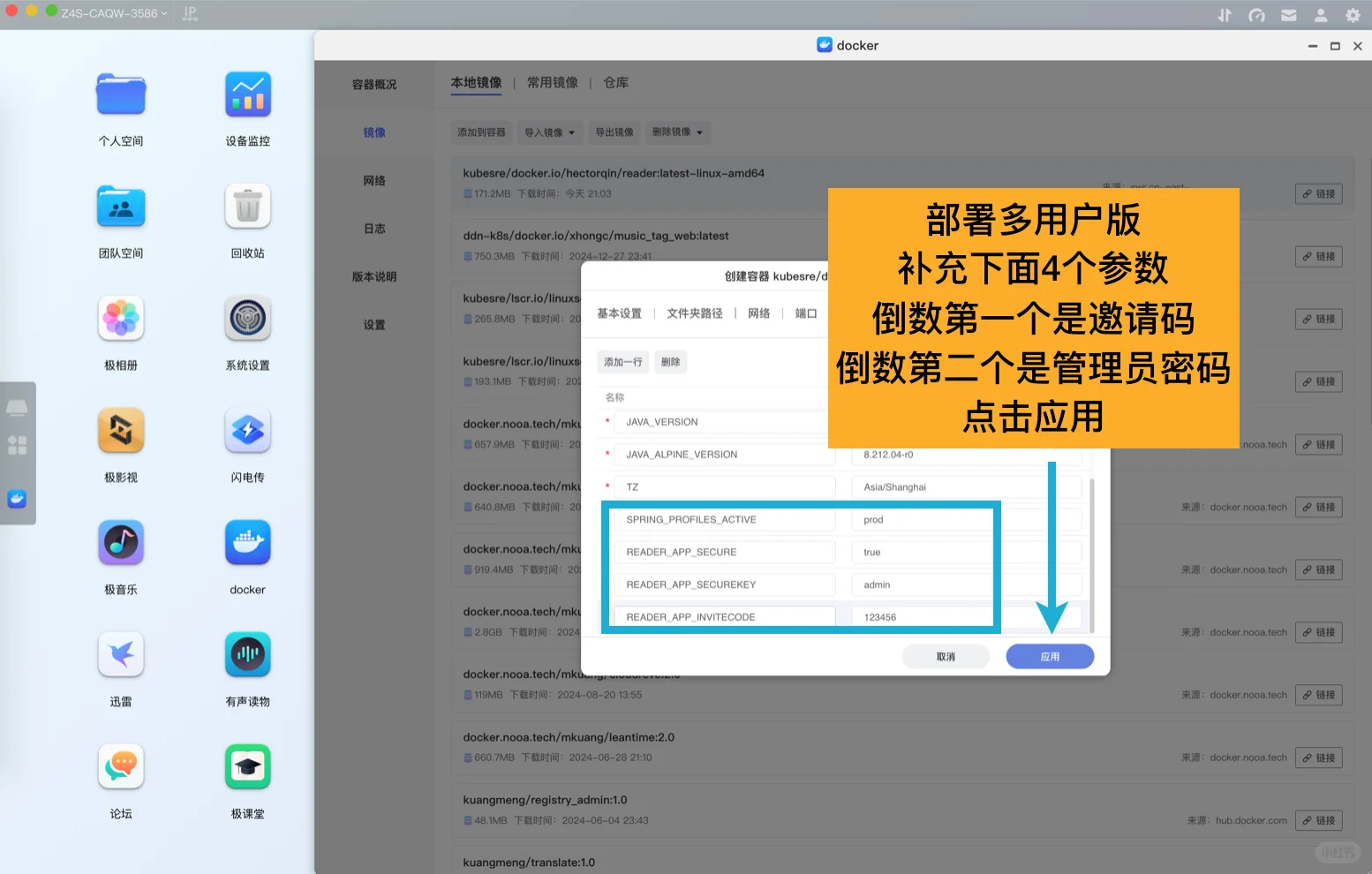Click the desktop monitor icon in side dock
This screenshot has width=1372, height=874.
[x=17, y=408]
